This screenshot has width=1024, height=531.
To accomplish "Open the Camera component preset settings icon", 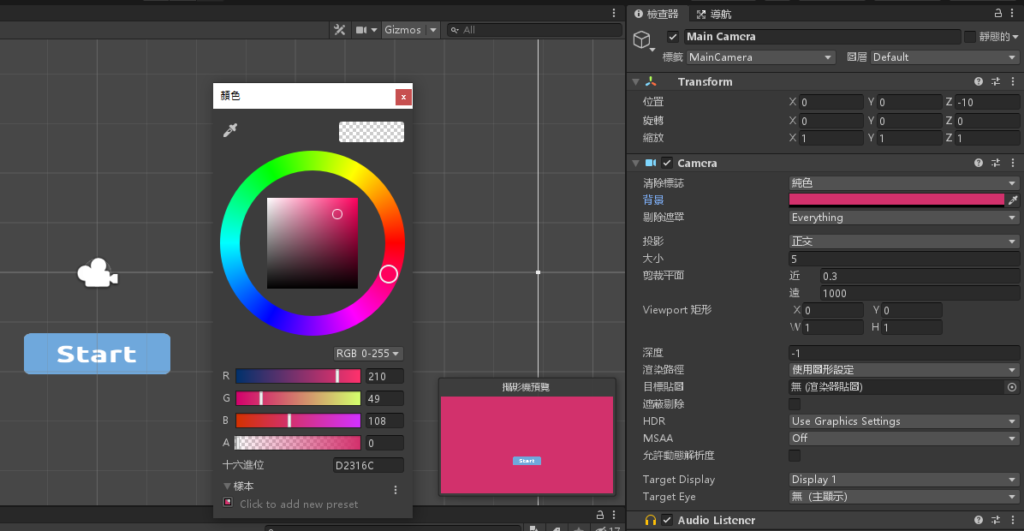I will pos(995,163).
